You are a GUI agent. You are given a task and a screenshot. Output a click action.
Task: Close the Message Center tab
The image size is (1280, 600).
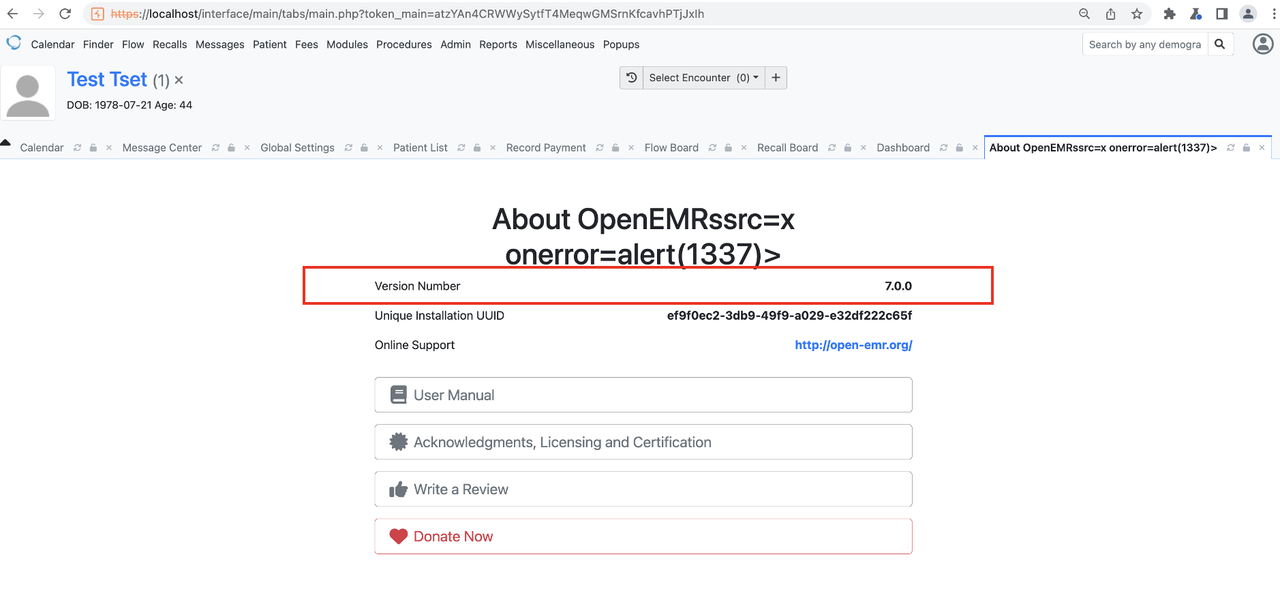pos(247,148)
